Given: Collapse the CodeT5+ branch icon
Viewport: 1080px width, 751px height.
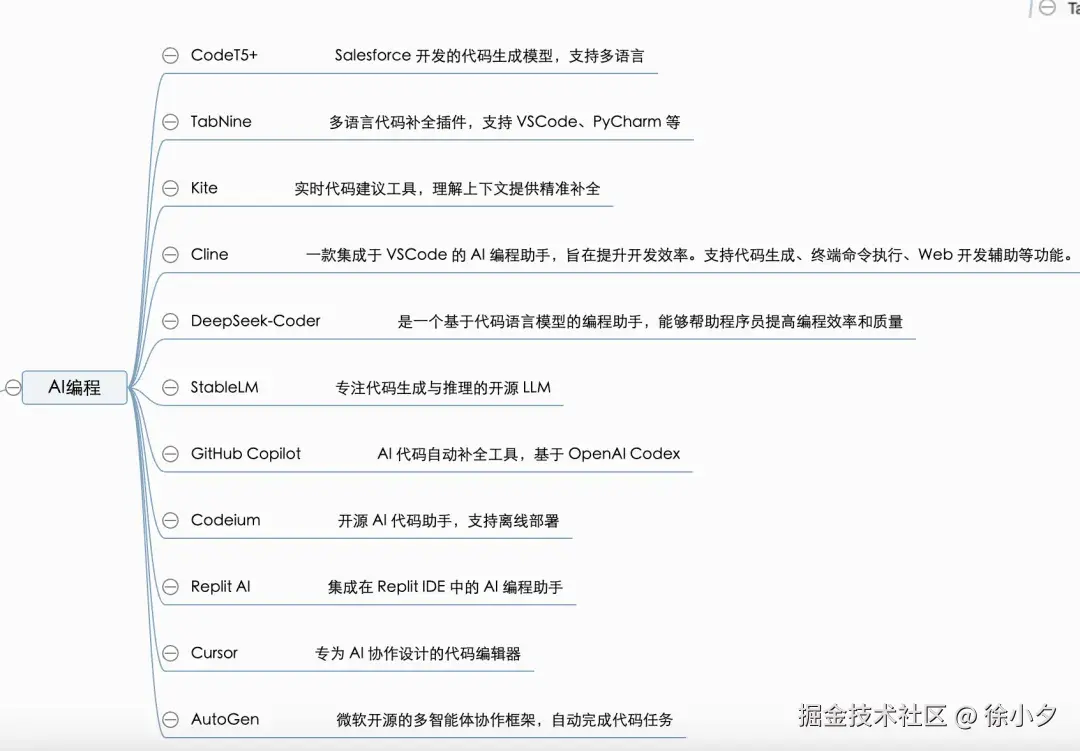Looking at the screenshot, I should click(x=170, y=55).
